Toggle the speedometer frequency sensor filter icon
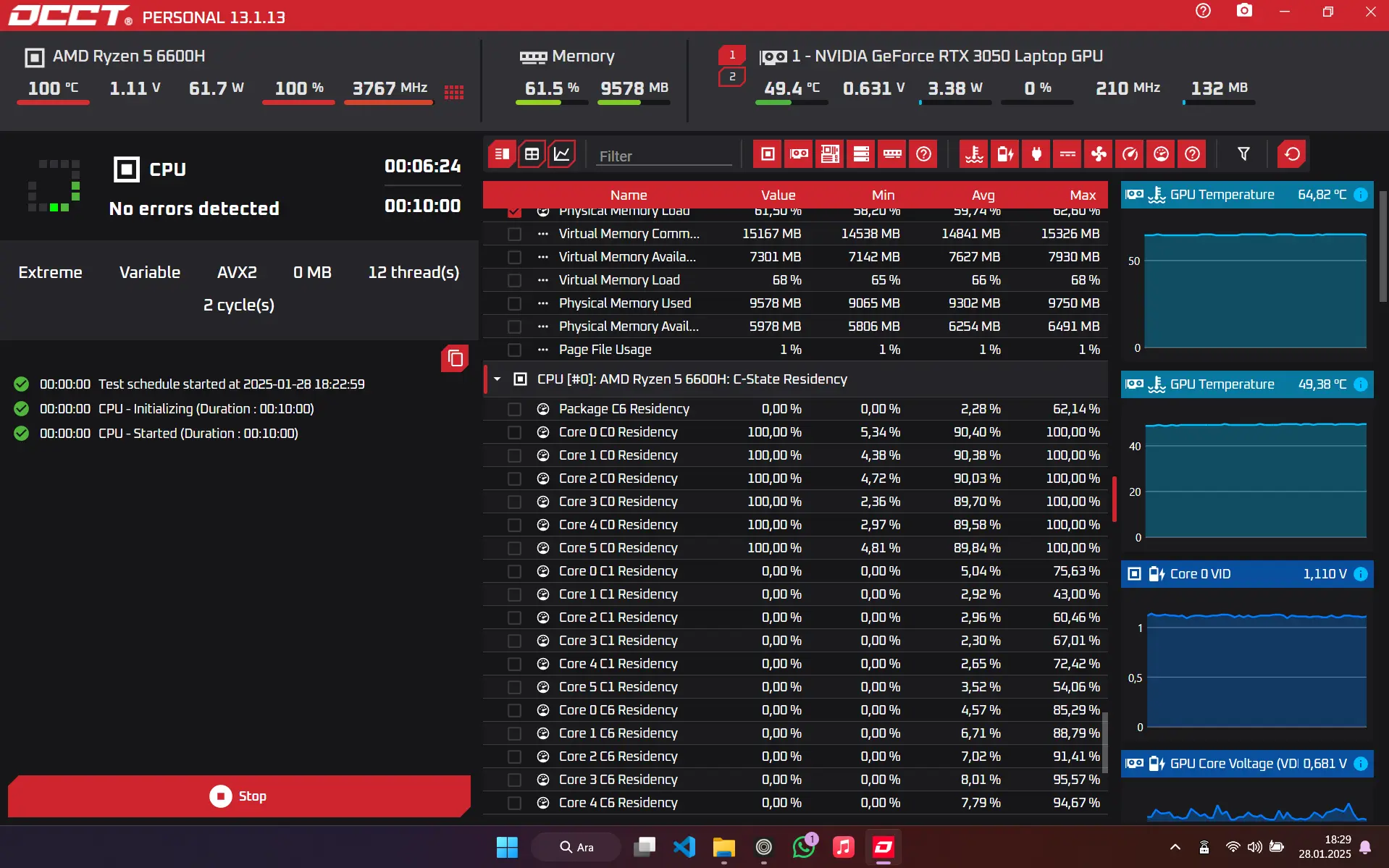1389x868 pixels. pos(1130,154)
